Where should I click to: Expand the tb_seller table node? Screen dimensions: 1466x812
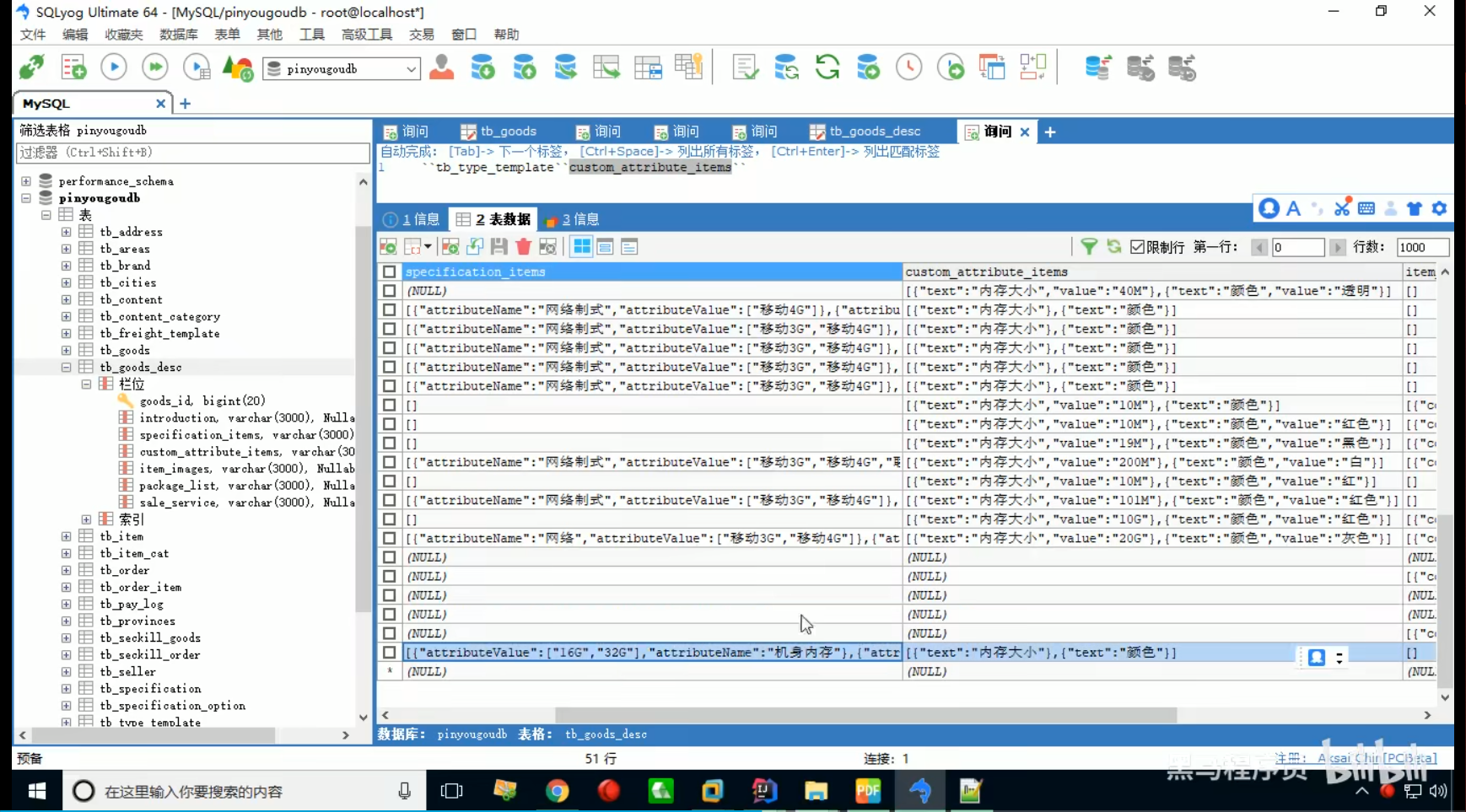pyautogui.click(x=66, y=671)
